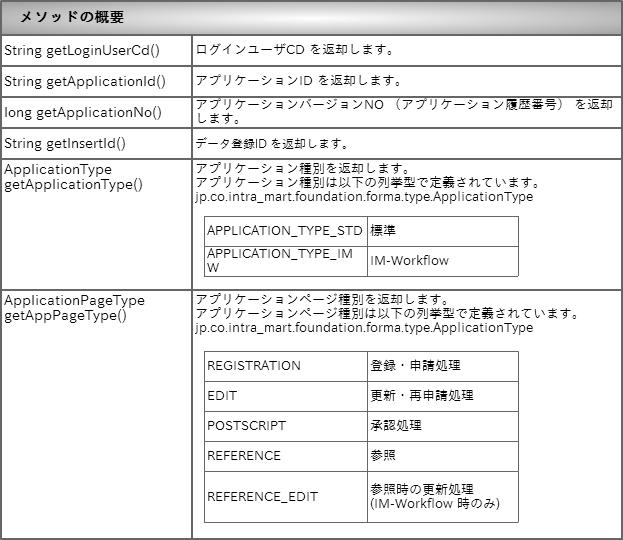The width and height of the screenshot is (623, 540).
Task: Click the データ登録ID を返却します description
Action: pyautogui.click(x=272, y=143)
